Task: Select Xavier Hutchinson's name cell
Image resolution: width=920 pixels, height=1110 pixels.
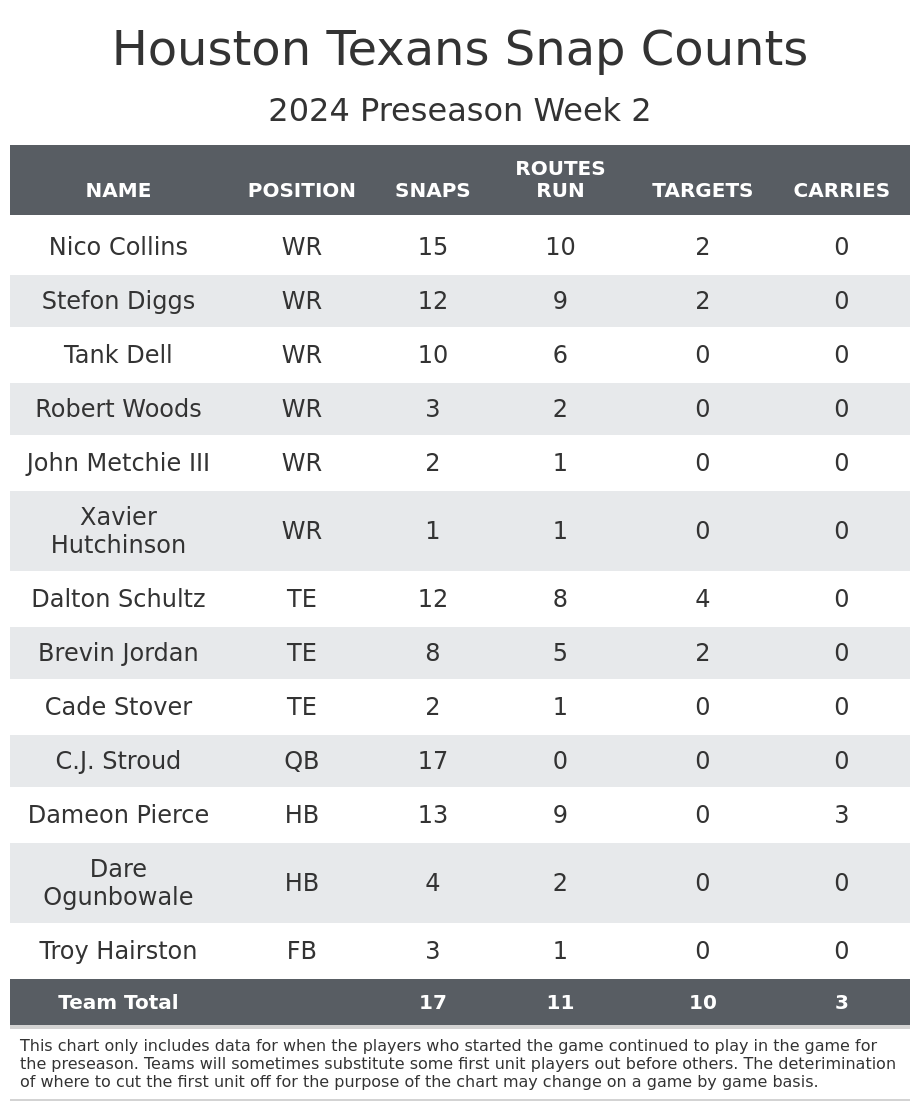Action: coord(118,531)
